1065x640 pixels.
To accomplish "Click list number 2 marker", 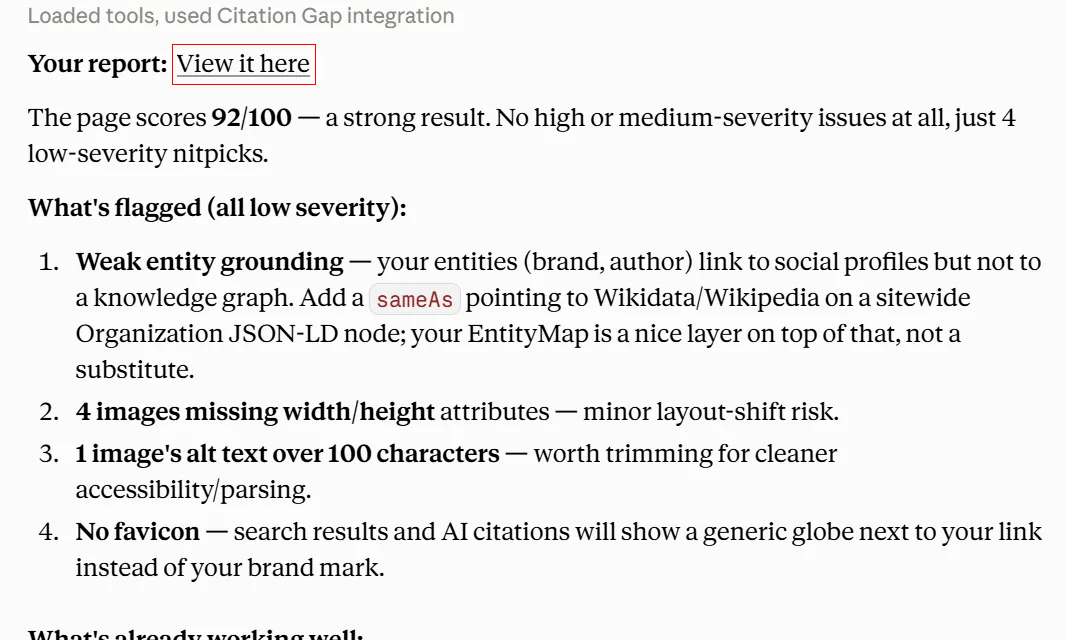I will pyautogui.click(x=50, y=412).
